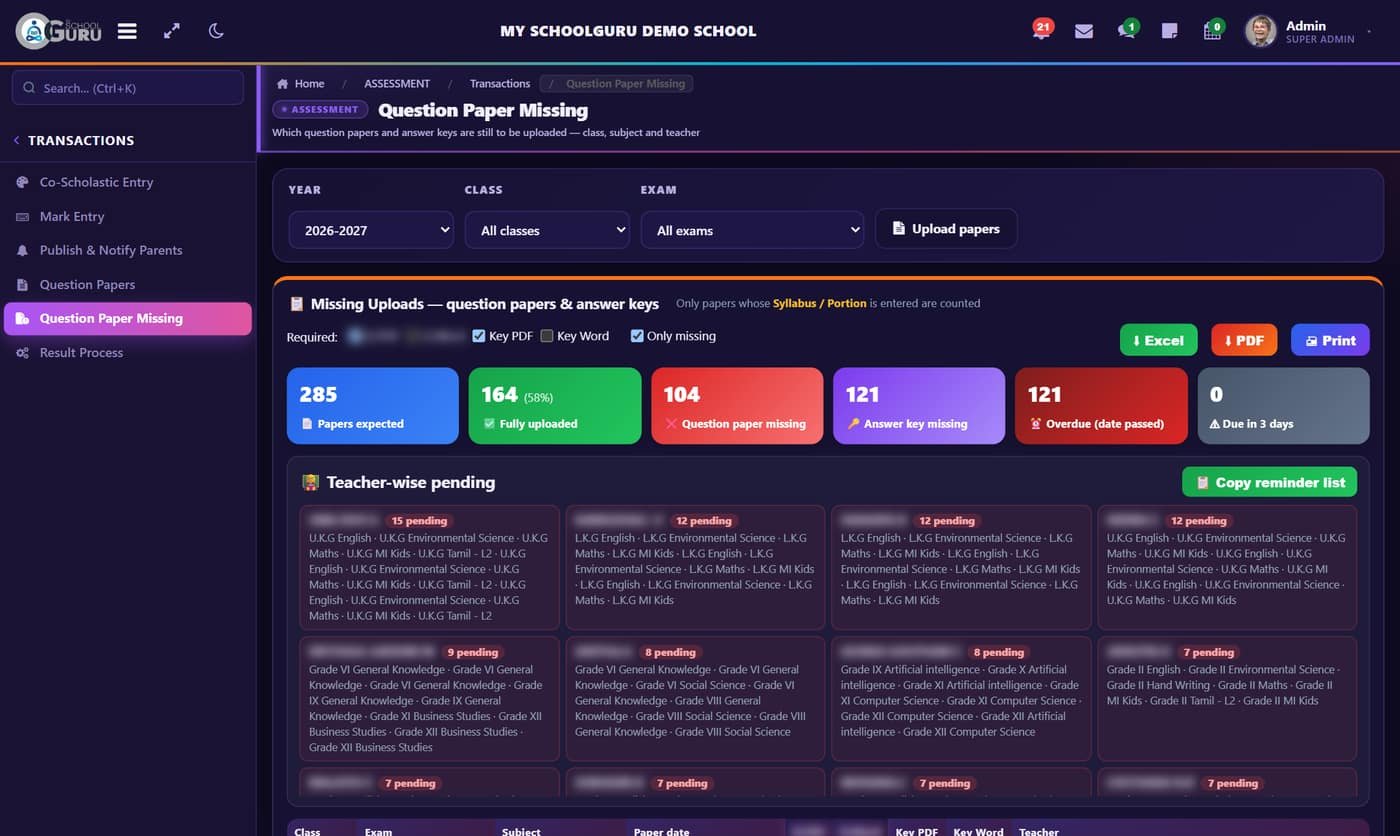This screenshot has height=836, width=1400.
Task: Open the Transactions breadcrumb link
Action: (x=500, y=84)
